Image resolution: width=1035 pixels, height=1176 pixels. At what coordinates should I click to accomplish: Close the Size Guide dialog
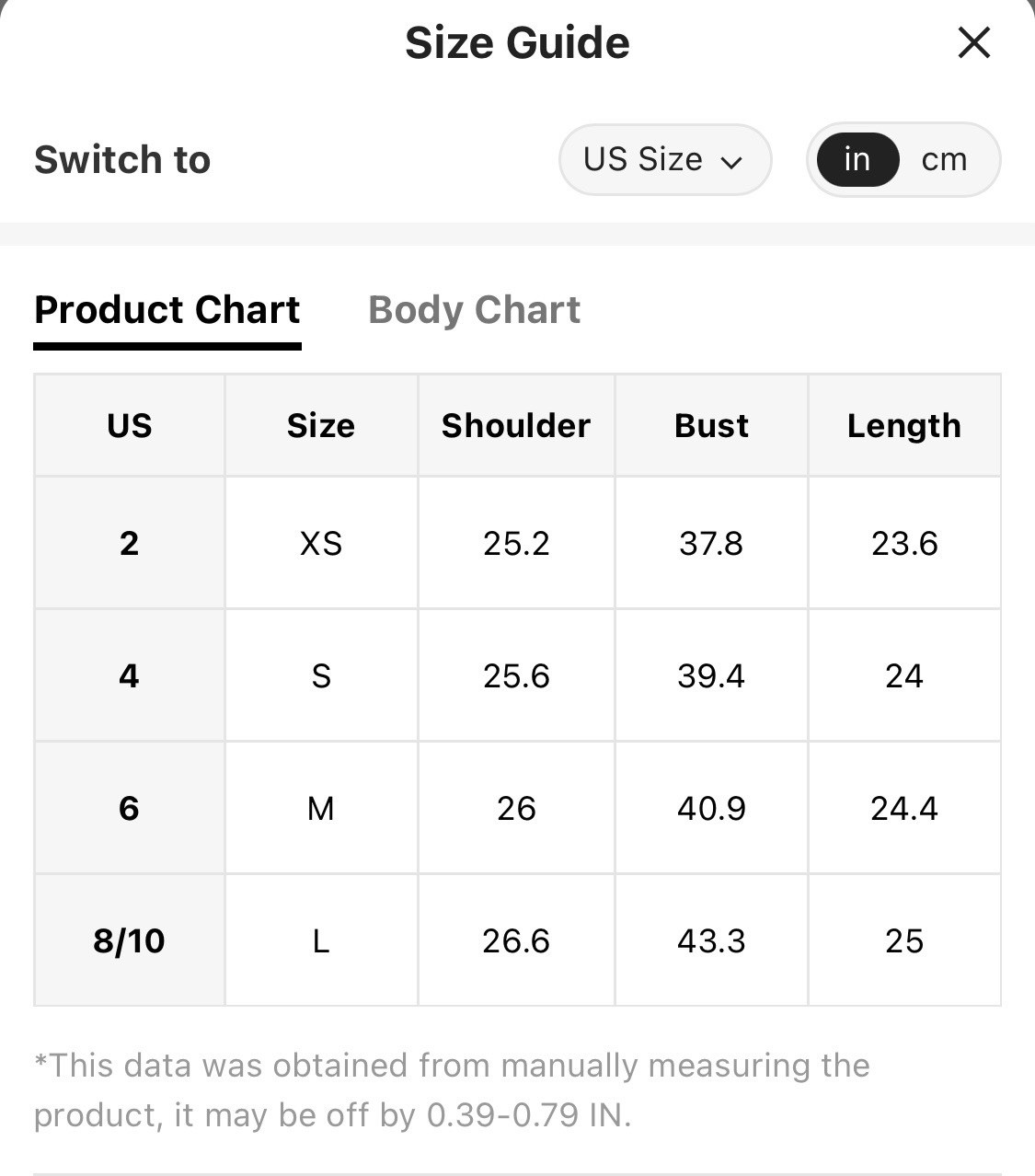point(973,42)
